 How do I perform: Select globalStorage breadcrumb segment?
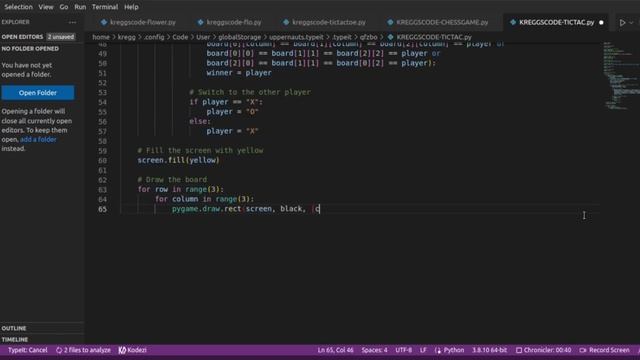[x=239, y=37]
